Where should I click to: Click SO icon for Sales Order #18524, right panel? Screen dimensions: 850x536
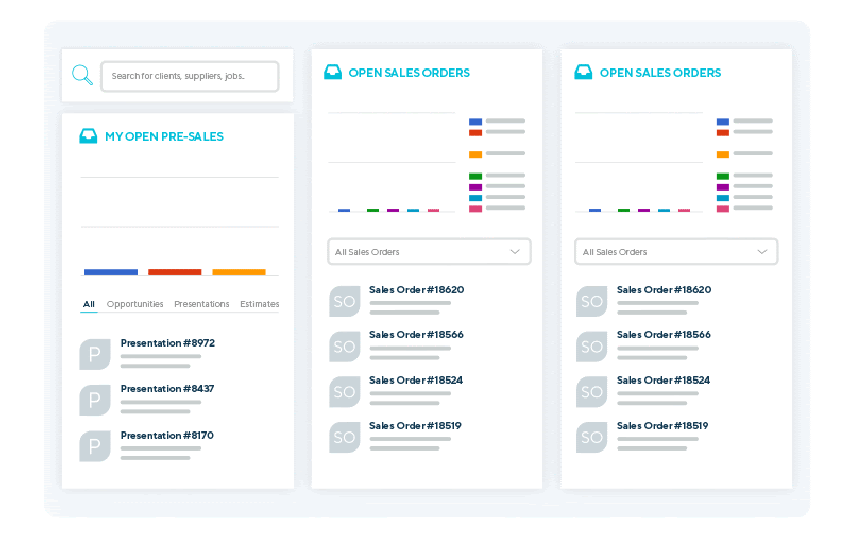point(591,392)
